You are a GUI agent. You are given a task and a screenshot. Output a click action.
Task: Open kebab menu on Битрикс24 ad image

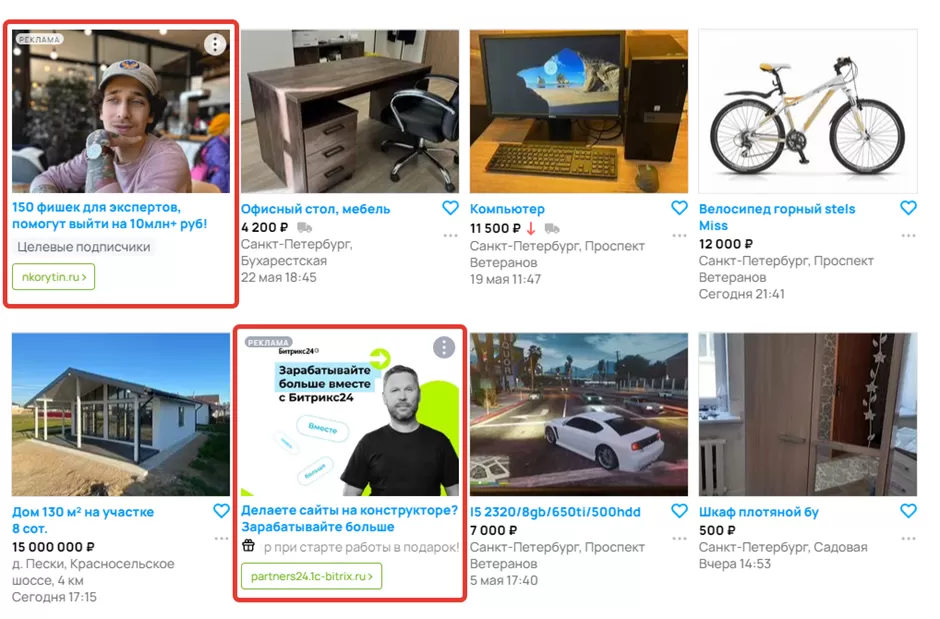(444, 348)
